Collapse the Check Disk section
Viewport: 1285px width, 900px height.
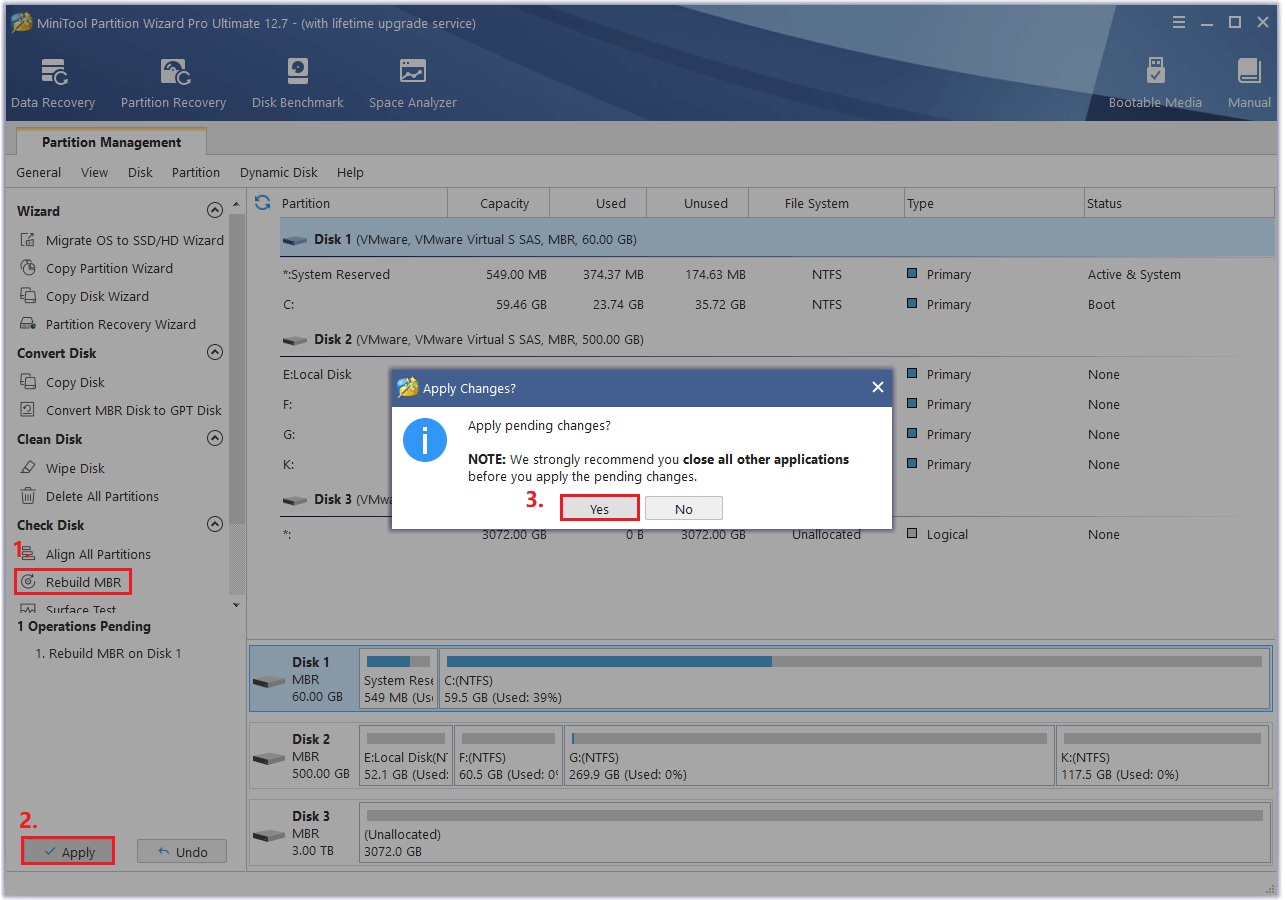point(214,525)
